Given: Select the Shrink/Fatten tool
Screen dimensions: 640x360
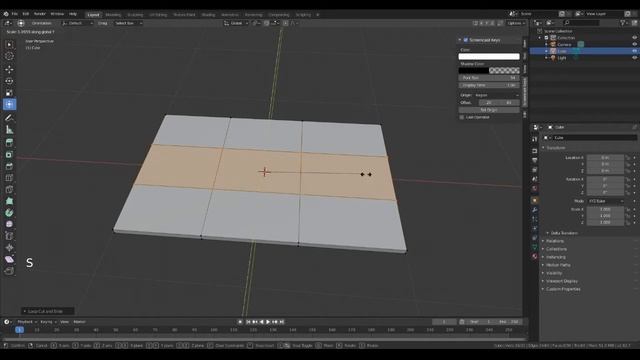Looking at the screenshot, I should pos(9,248).
